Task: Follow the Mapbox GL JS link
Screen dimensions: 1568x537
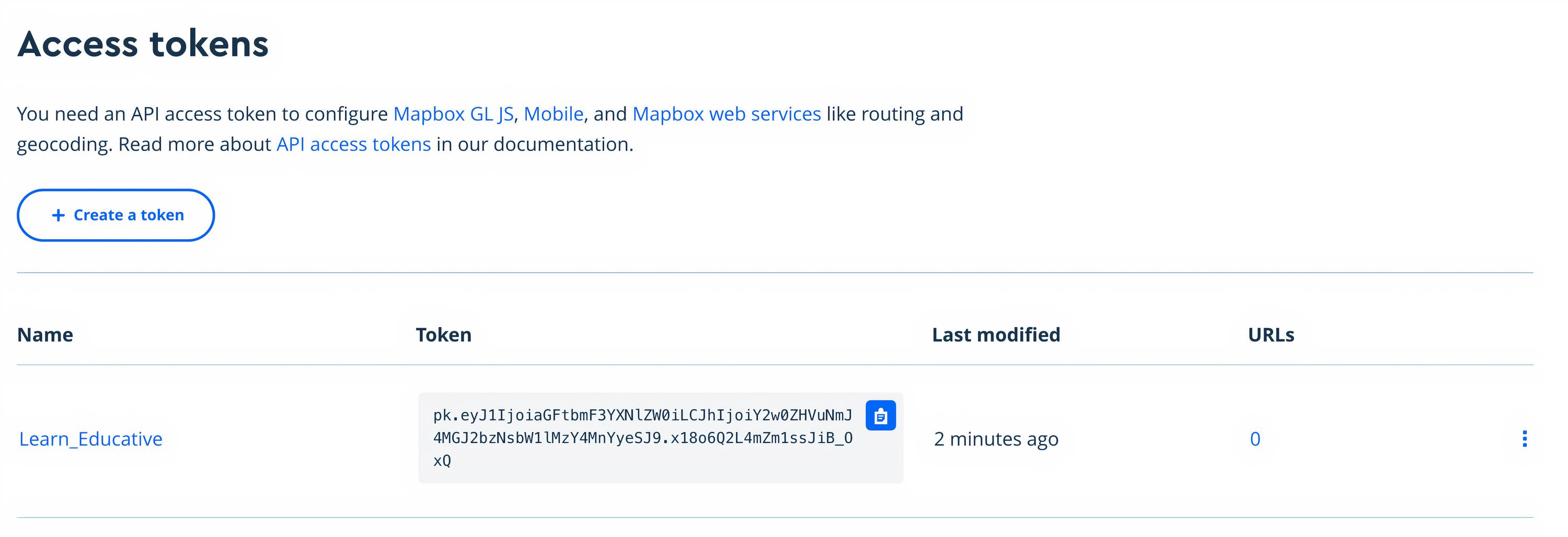Action: coord(454,114)
